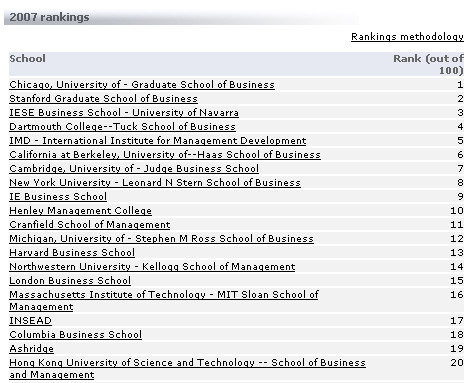Select Columbia Business School link
473x383 pixels.
point(76,335)
